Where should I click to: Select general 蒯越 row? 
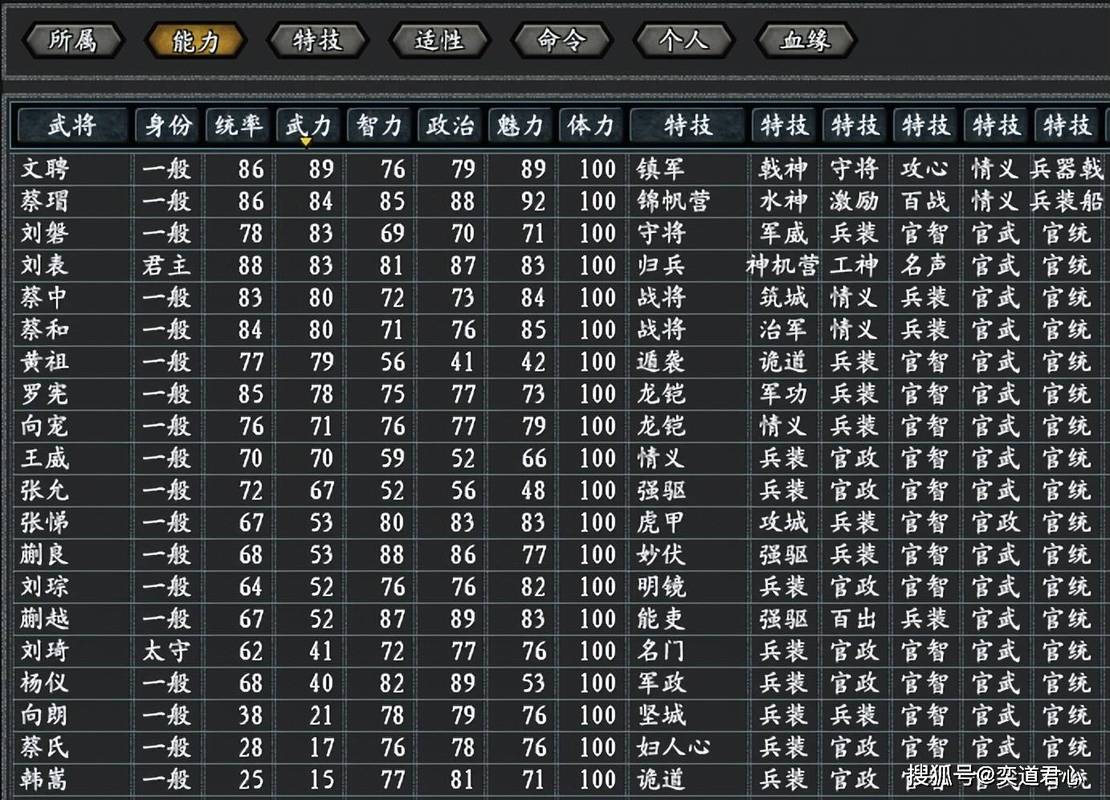[559, 619]
